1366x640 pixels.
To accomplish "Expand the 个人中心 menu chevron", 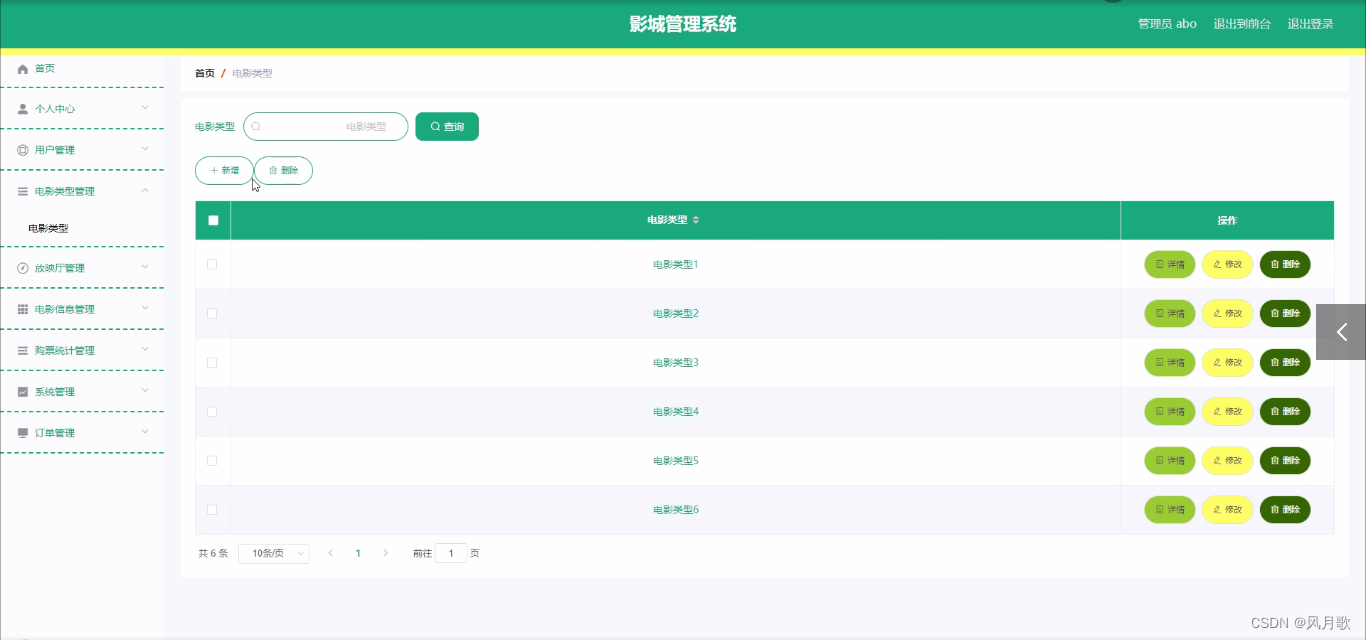I will [145, 107].
